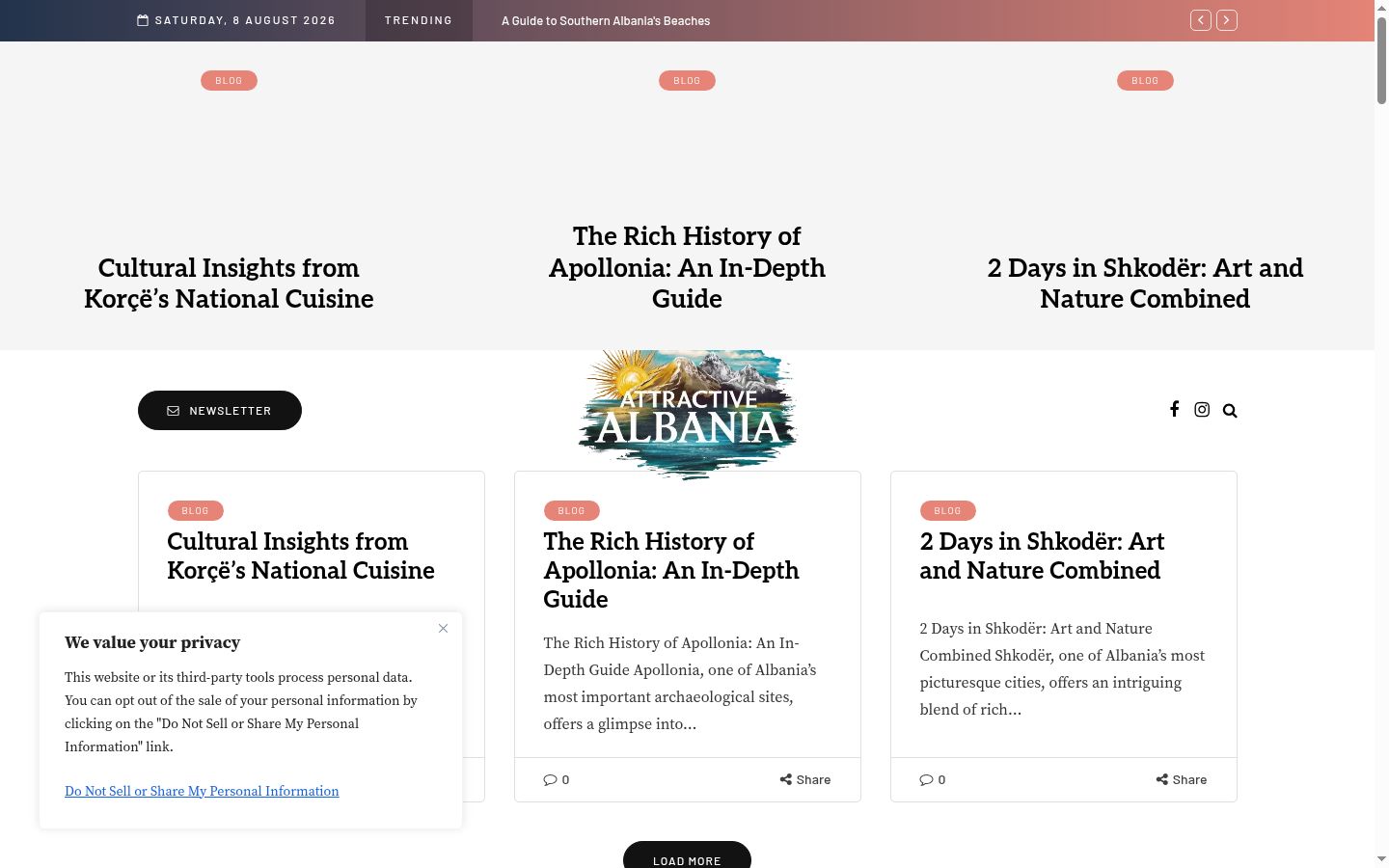
Task: Click comment bubble icon on Apollonia card
Action: coord(550,779)
